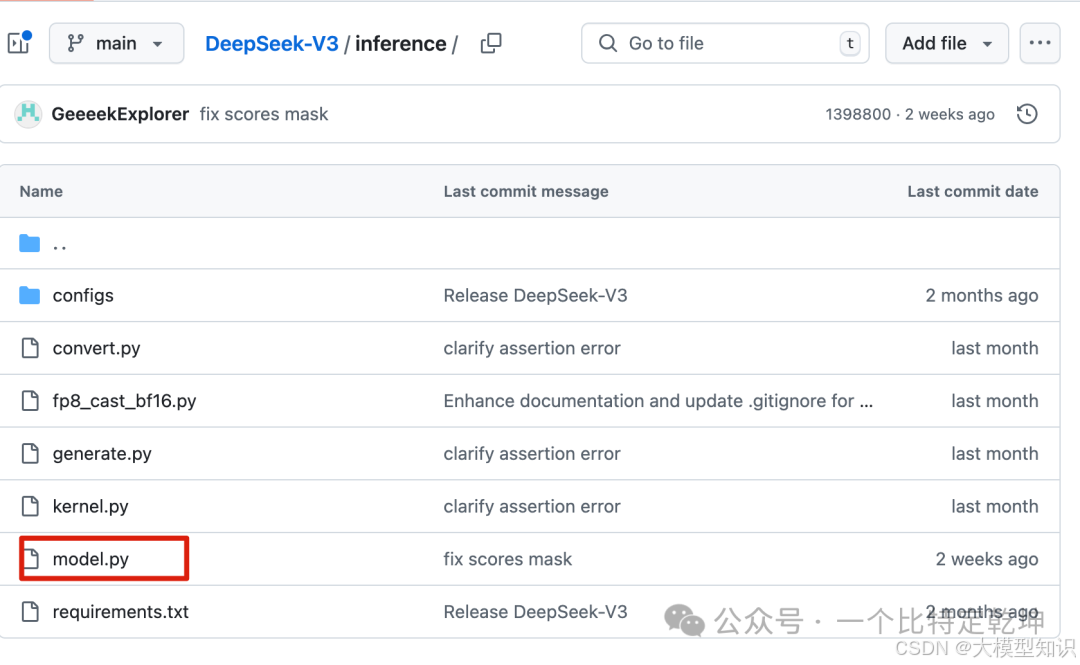Open requirements.txt 'Release DeepSeek-V3' commit message
This screenshot has width=1080, height=665.
click(535, 612)
